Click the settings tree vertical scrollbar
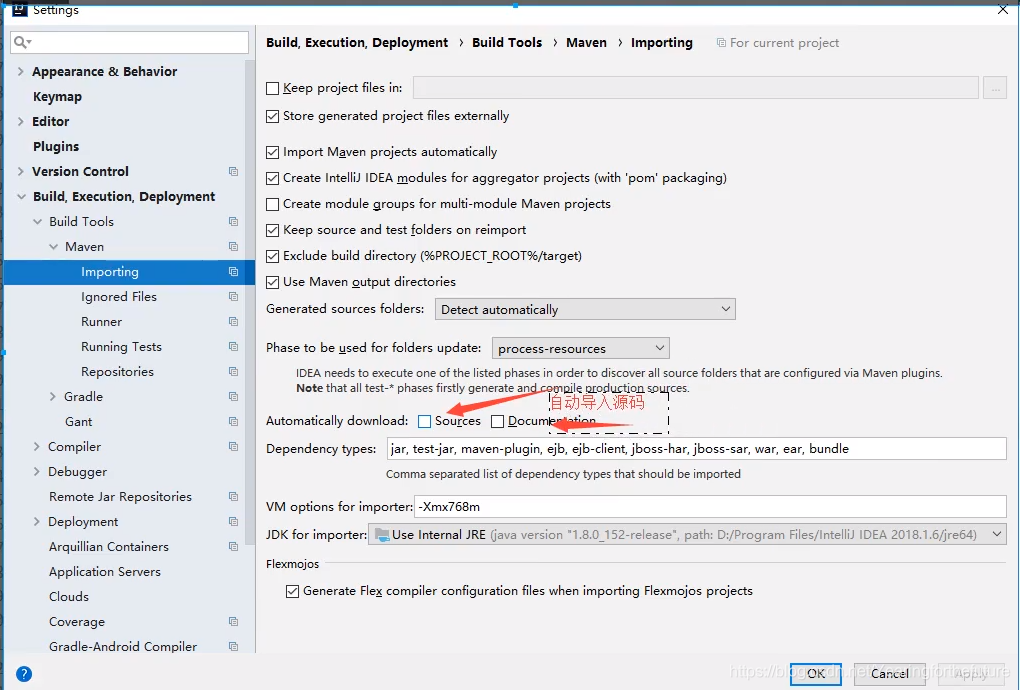The image size is (1020, 690). click(250, 302)
